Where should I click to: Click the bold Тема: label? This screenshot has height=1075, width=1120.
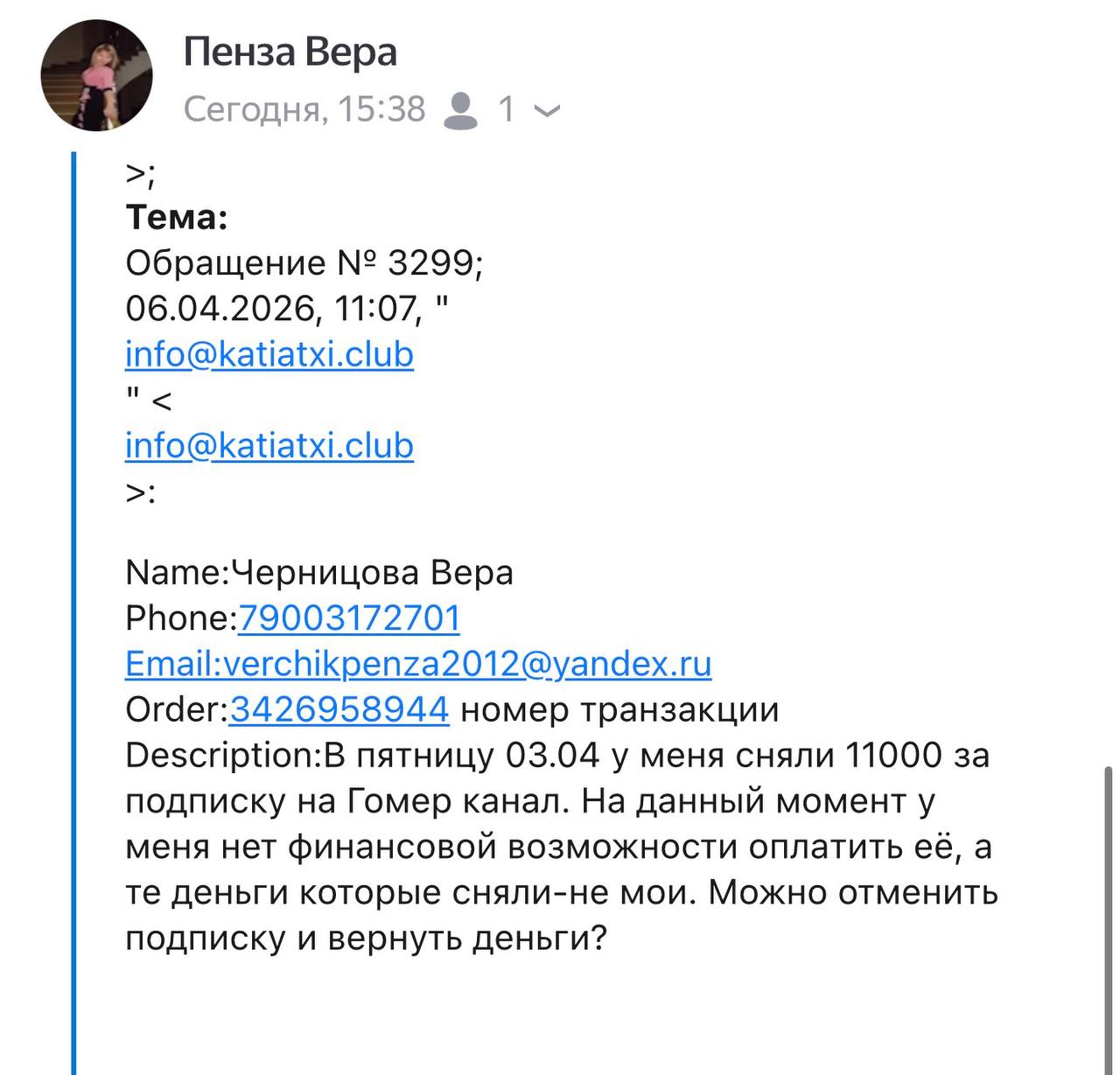pyautogui.click(x=177, y=217)
